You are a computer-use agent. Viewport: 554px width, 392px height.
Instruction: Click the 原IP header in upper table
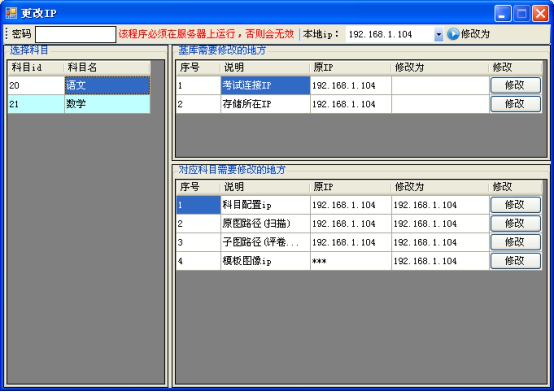[351, 67]
